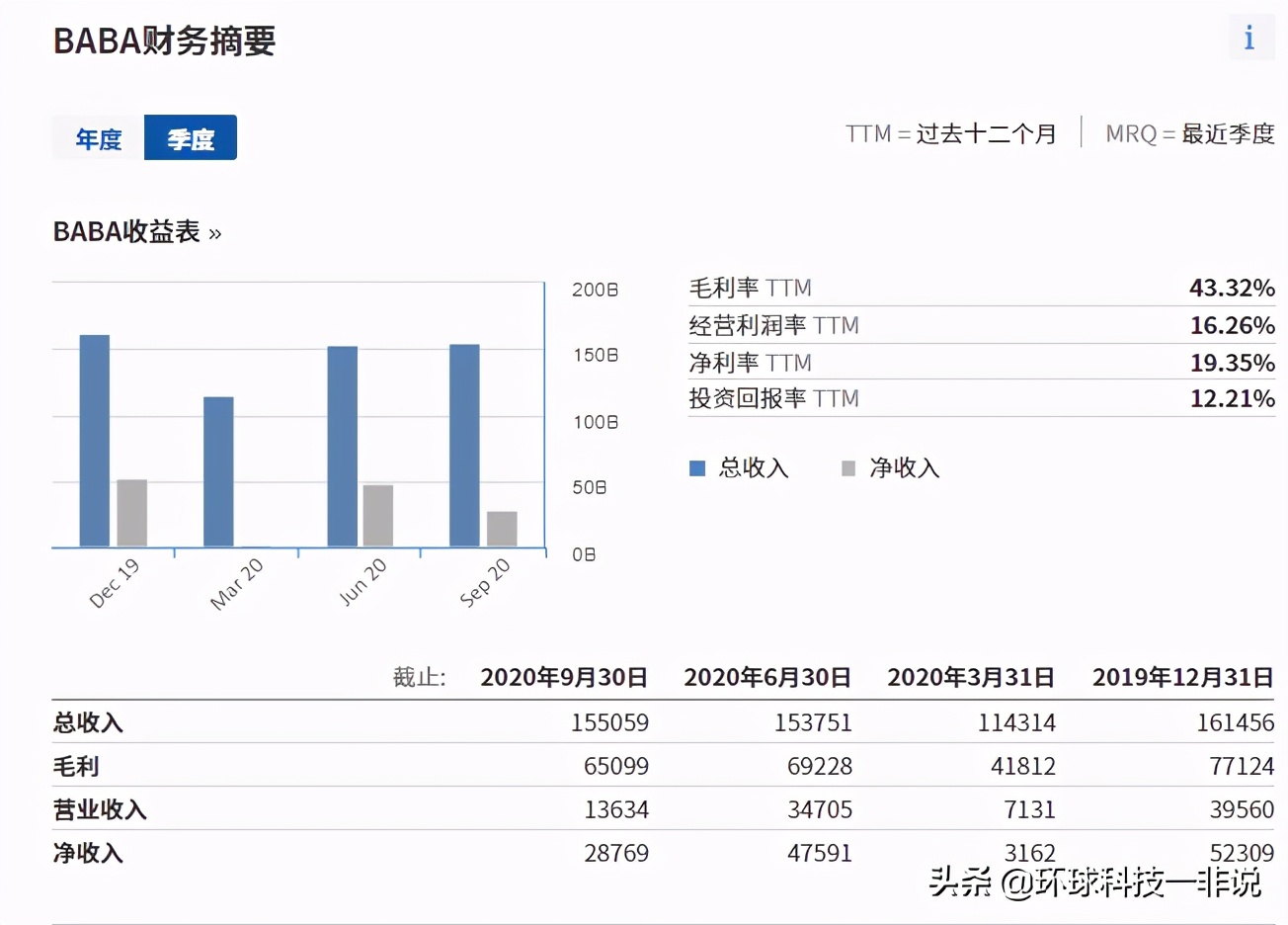Image resolution: width=1288 pixels, height=925 pixels.
Task: Click the 43.32% gross margin value
Action: click(1232, 288)
